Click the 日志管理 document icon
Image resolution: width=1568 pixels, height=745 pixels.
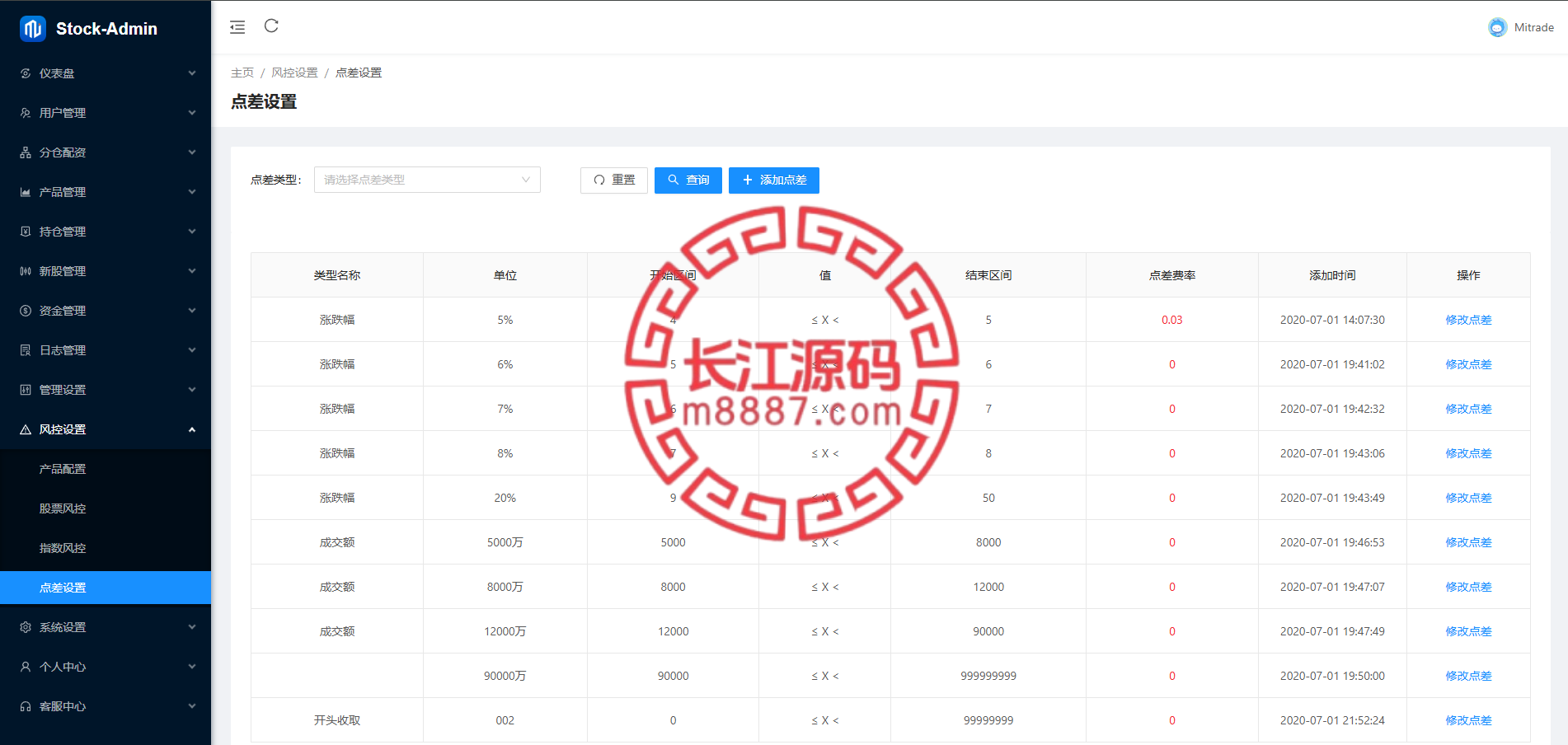pyautogui.click(x=26, y=350)
